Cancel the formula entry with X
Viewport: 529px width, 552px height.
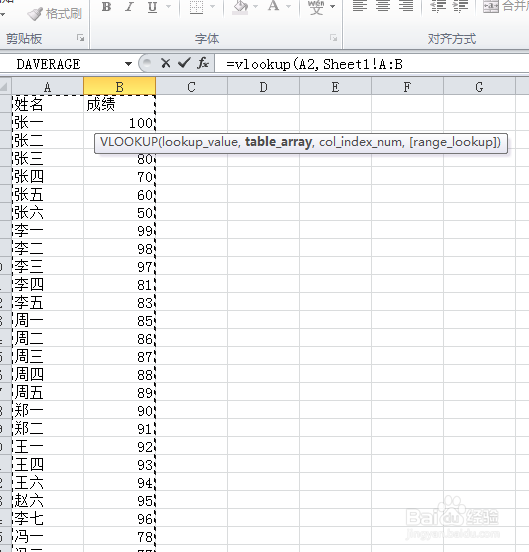[x=165, y=64]
